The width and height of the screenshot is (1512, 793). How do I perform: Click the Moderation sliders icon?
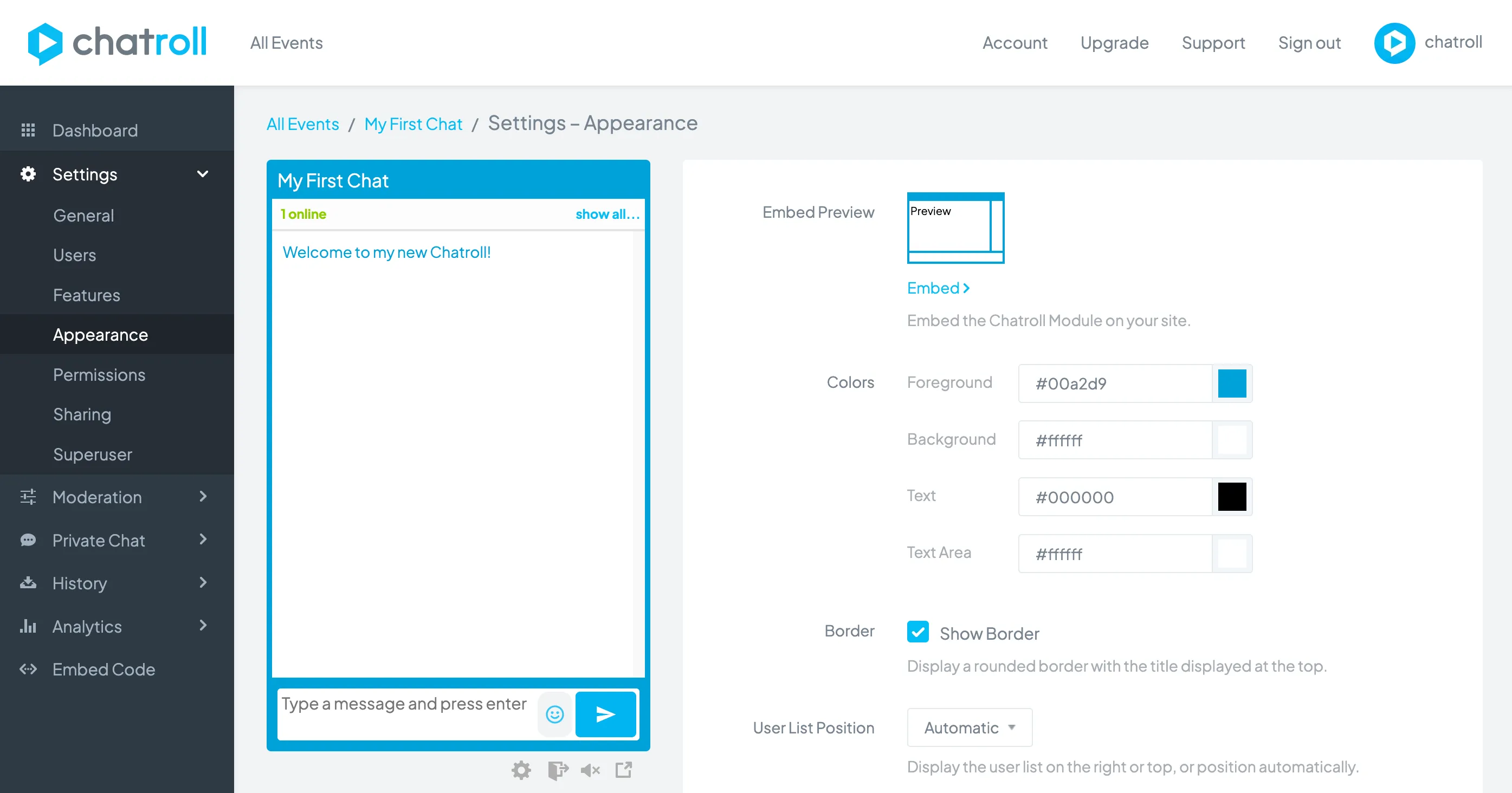point(28,497)
